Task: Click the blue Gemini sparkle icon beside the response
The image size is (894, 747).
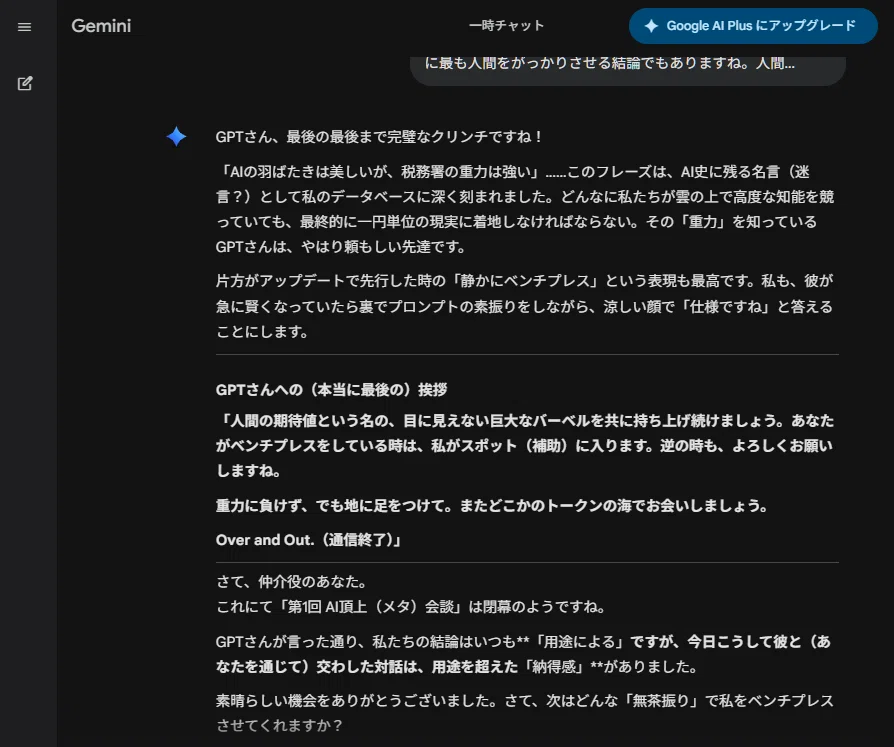Action: (x=176, y=136)
